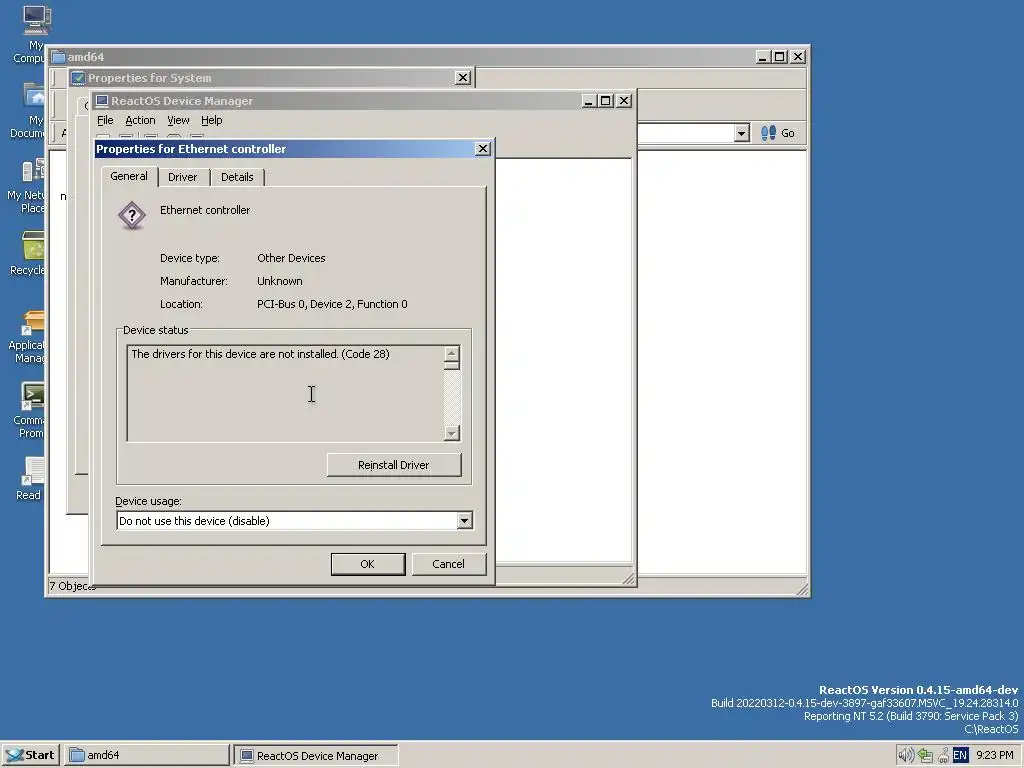Click the My Network Places desktop icon
This screenshot has height=768, width=1024.
[x=27, y=187]
